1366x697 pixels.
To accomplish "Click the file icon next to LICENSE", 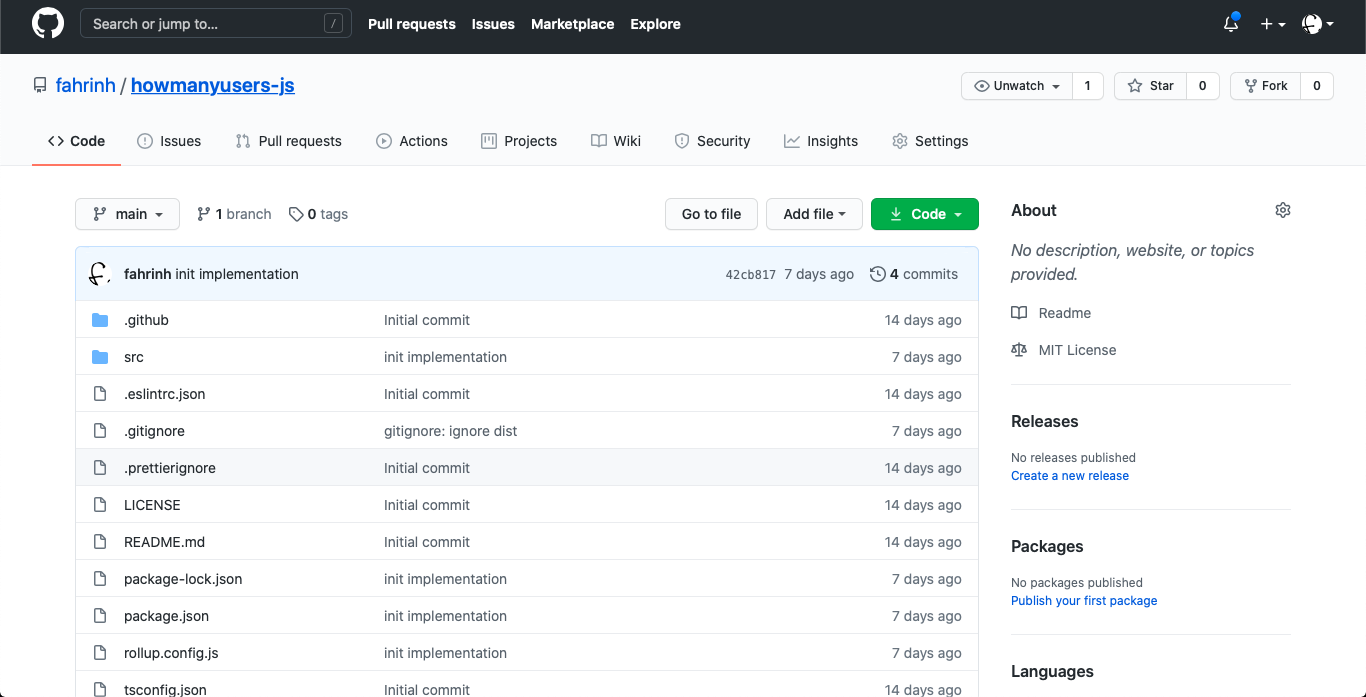I will (x=100, y=505).
